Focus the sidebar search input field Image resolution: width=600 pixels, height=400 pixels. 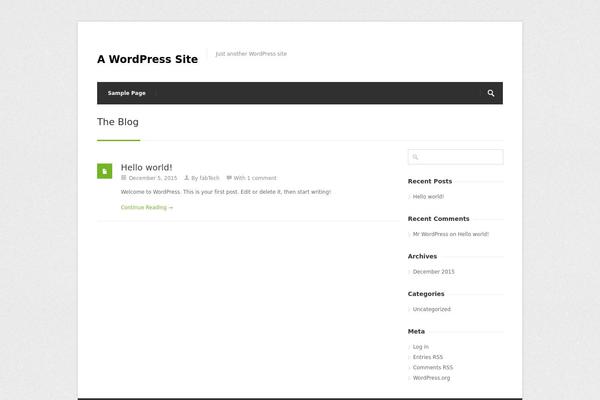click(x=456, y=157)
